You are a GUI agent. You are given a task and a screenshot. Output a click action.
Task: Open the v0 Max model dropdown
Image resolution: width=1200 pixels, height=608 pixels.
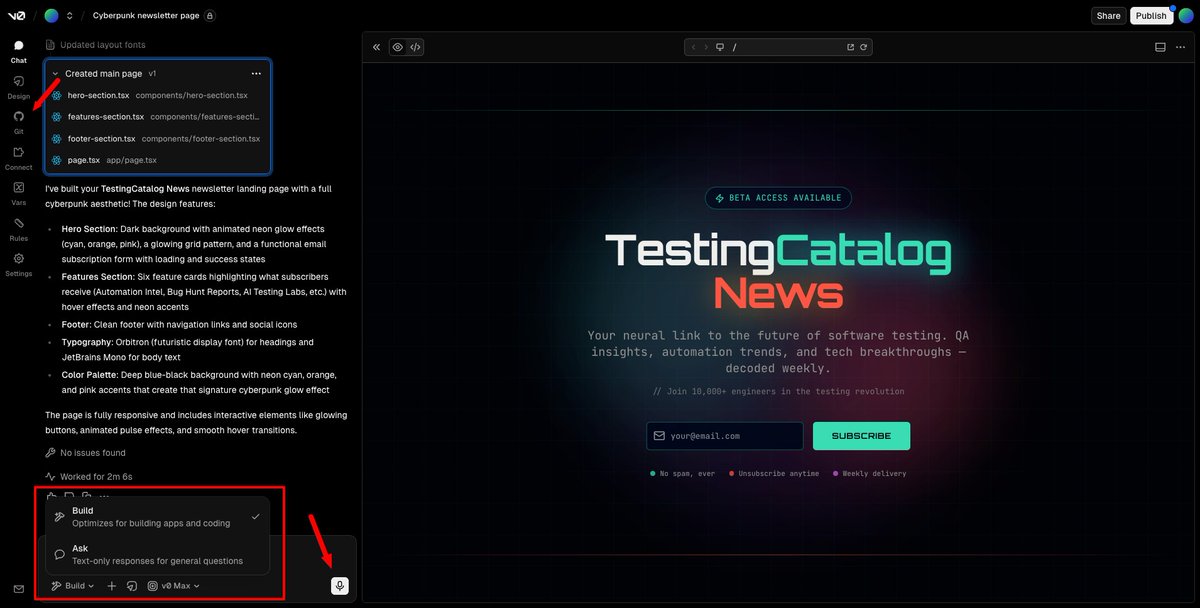[178, 585]
